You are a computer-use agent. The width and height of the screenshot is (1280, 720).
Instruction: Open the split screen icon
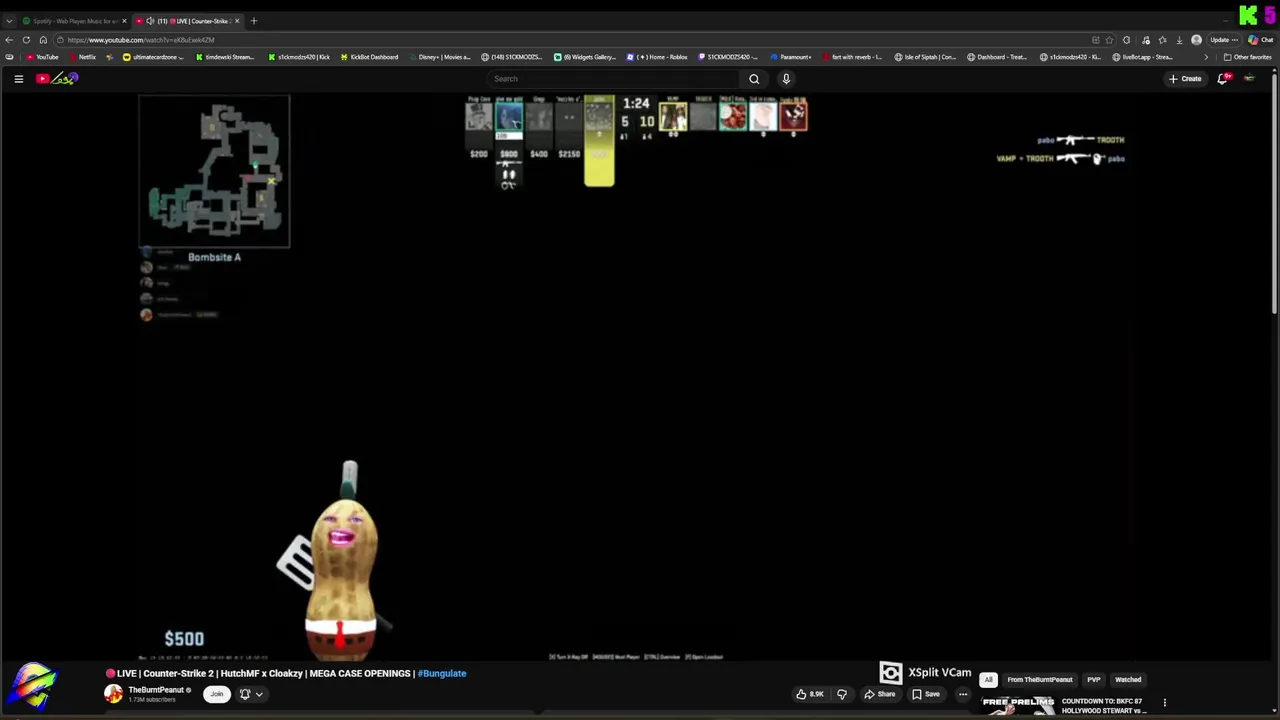coord(1096,40)
